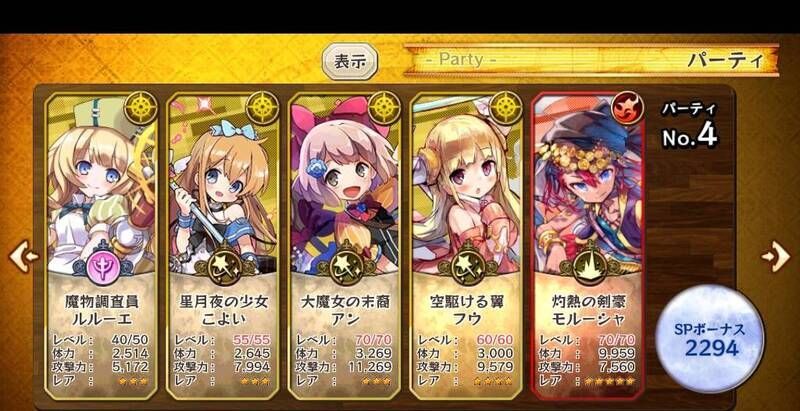
Task: Tap the left arrow to previous party
Action: click(x=23, y=255)
